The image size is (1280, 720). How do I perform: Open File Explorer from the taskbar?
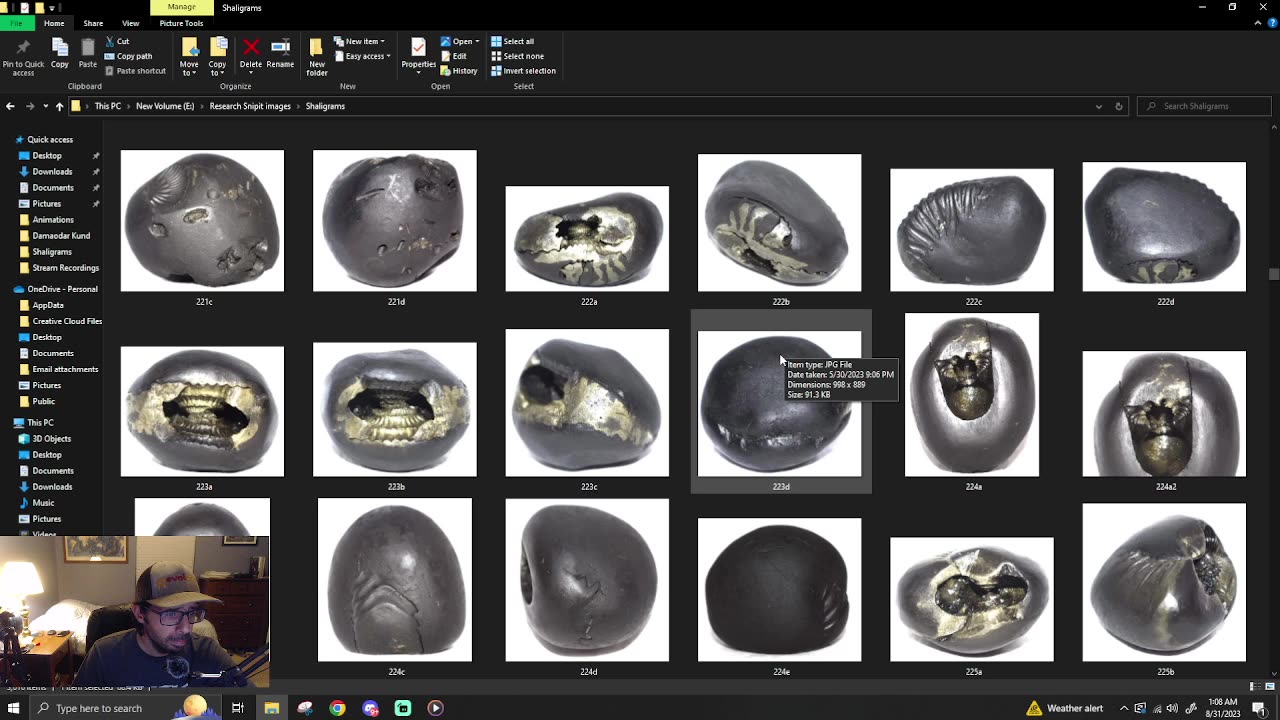pos(272,708)
